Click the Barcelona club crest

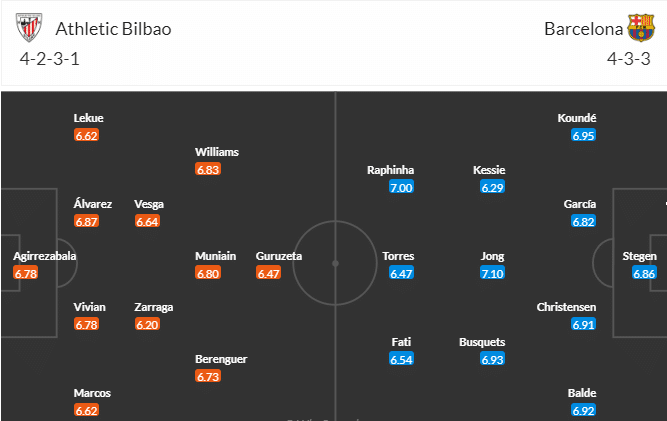pos(641,28)
